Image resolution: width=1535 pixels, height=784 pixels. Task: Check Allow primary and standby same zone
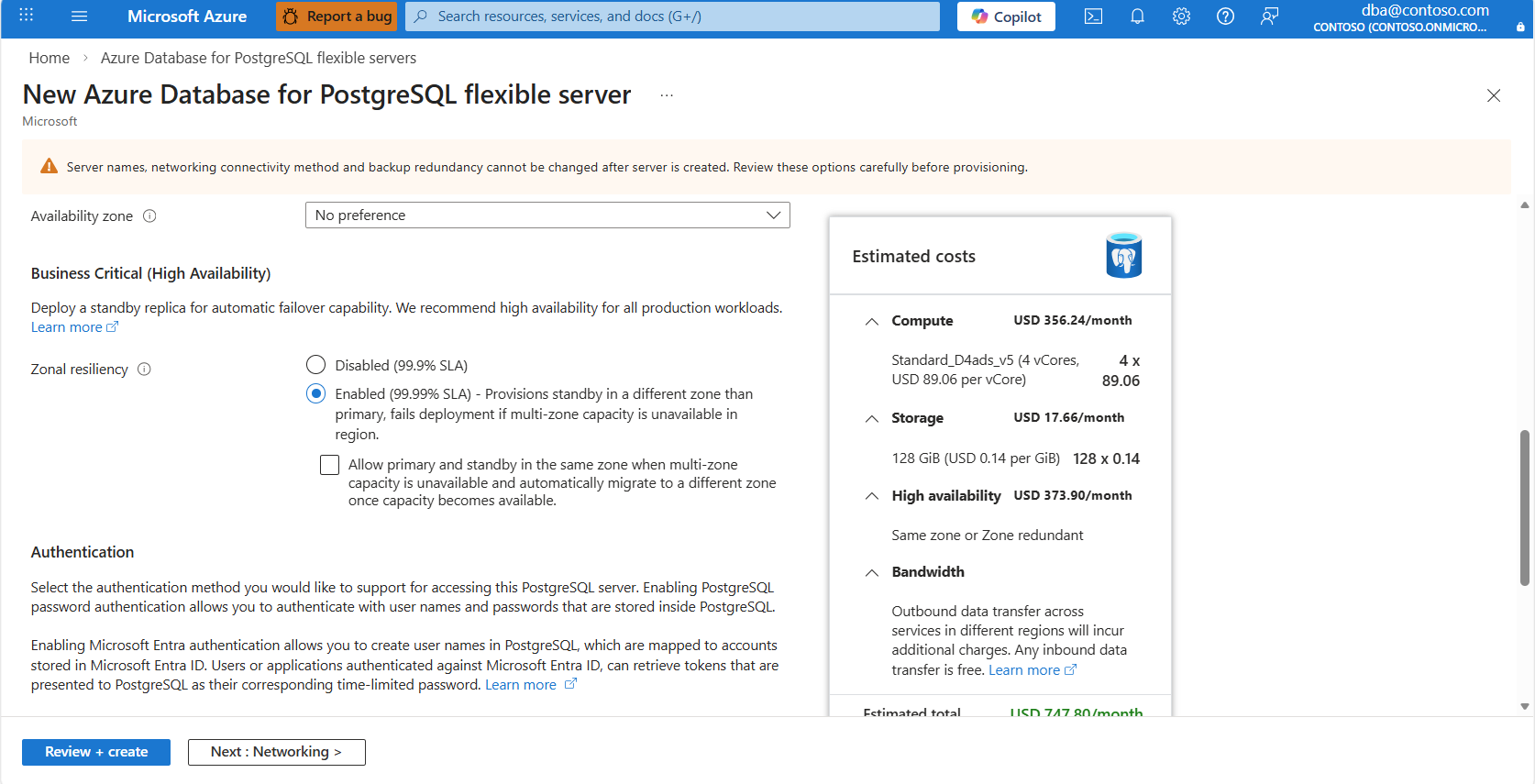329,465
